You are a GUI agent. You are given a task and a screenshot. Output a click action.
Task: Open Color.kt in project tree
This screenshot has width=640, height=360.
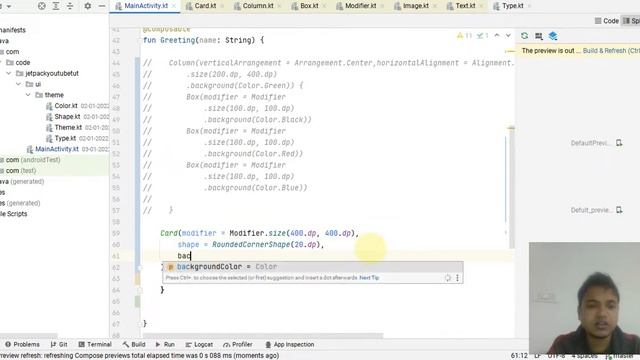pos(66,106)
